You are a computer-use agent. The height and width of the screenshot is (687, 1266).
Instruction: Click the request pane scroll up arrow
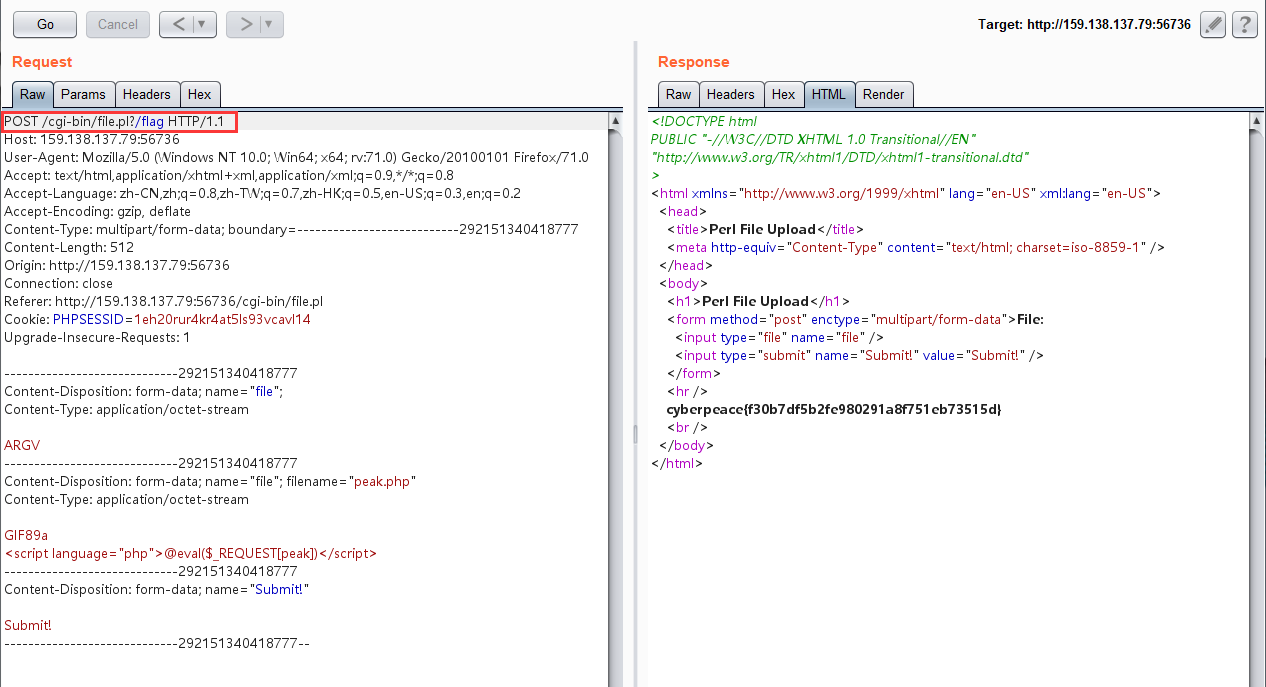[x=616, y=120]
